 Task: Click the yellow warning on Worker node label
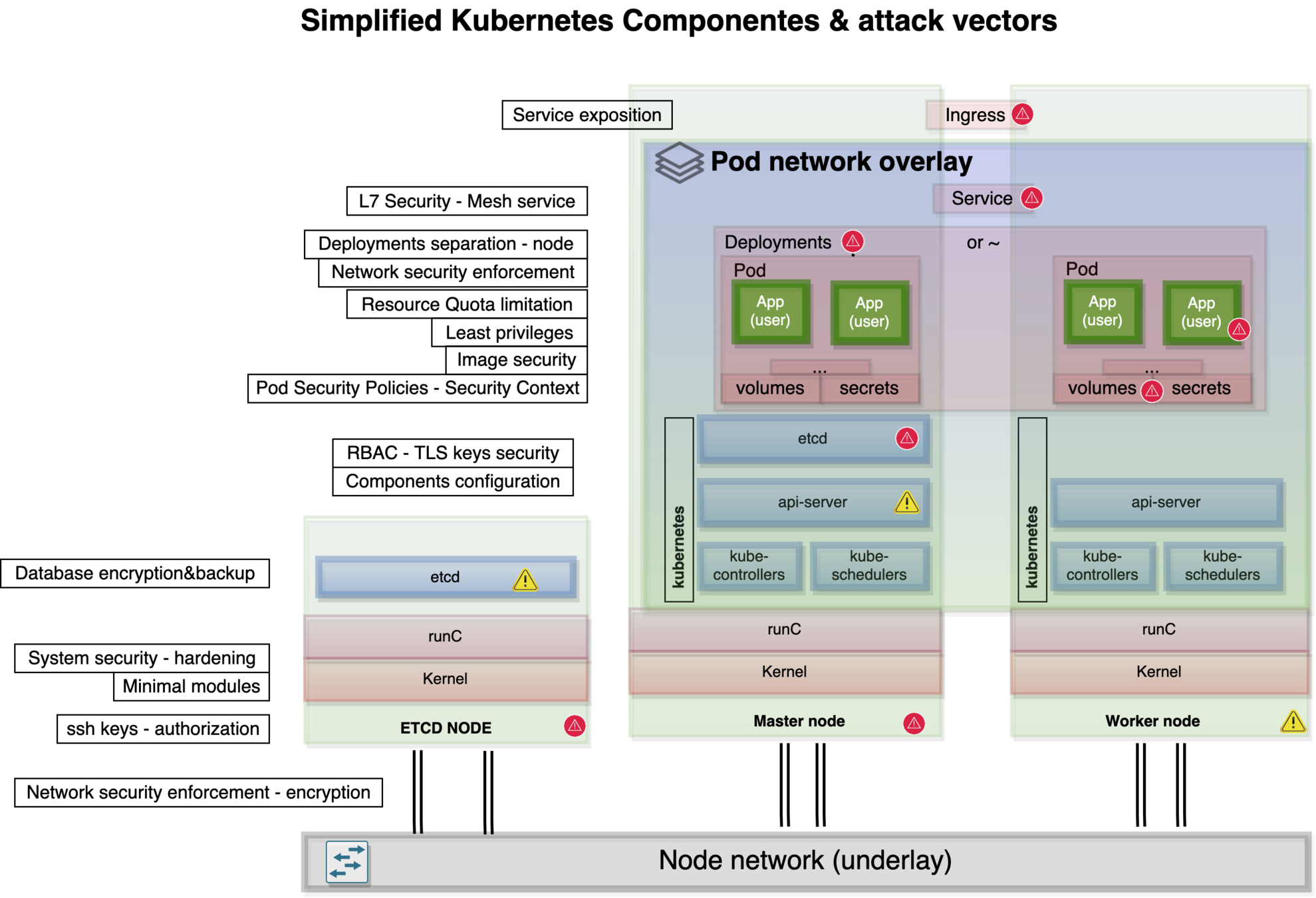(1292, 721)
